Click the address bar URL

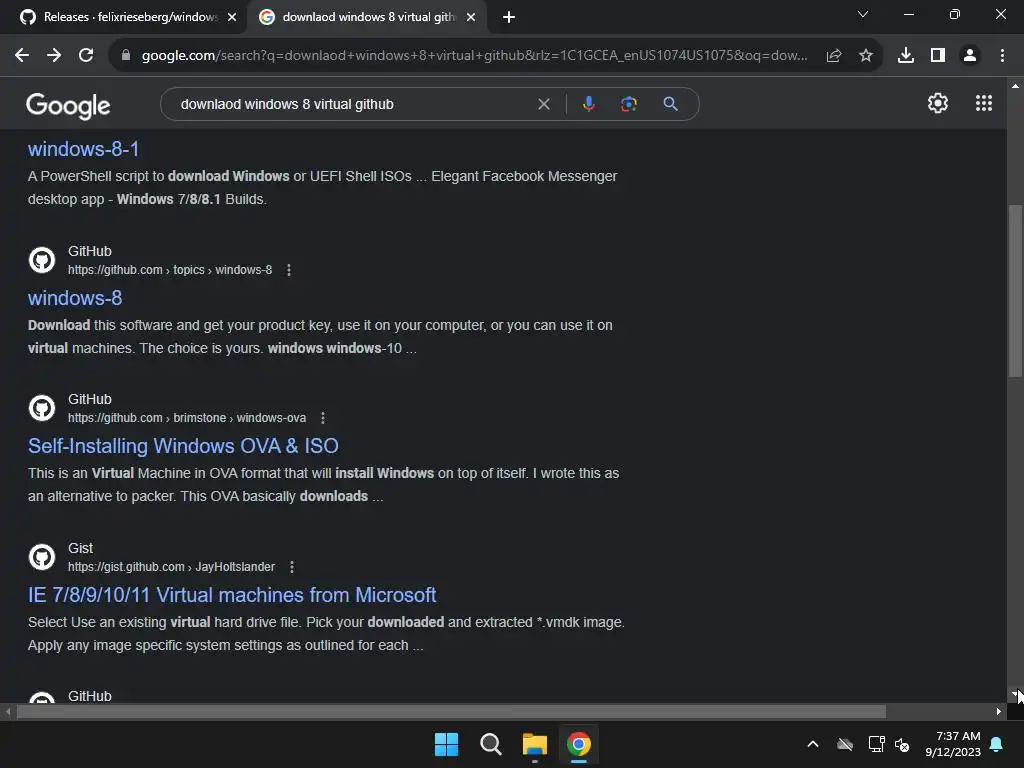474,56
